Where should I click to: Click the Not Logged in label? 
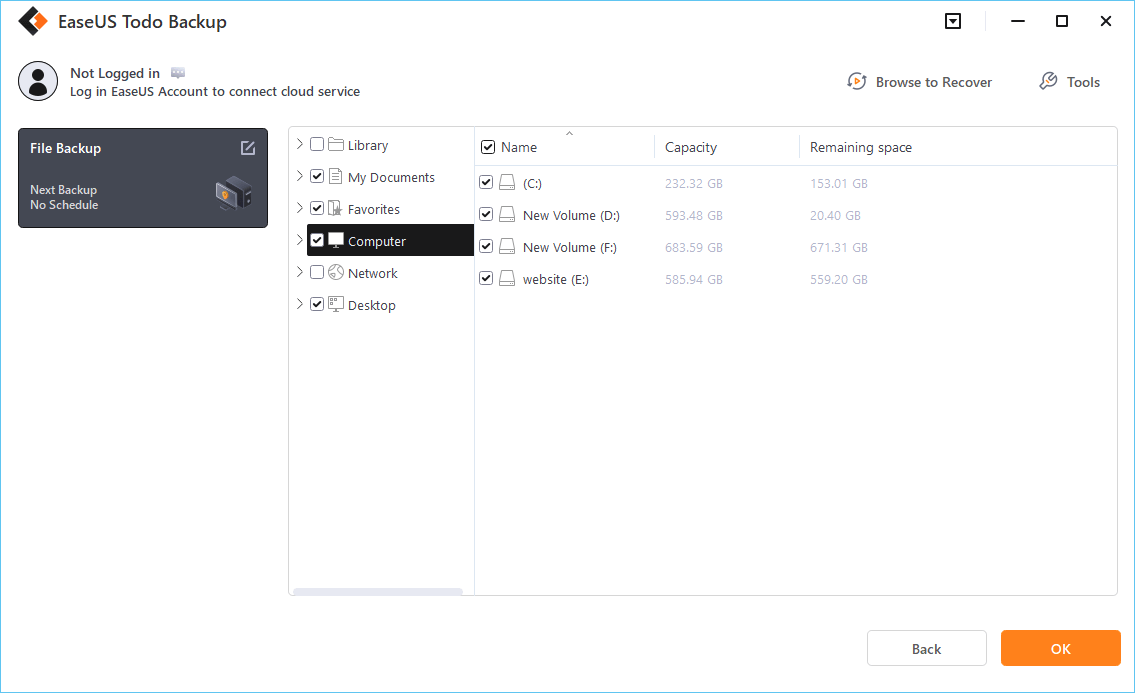pyautogui.click(x=115, y=73)
